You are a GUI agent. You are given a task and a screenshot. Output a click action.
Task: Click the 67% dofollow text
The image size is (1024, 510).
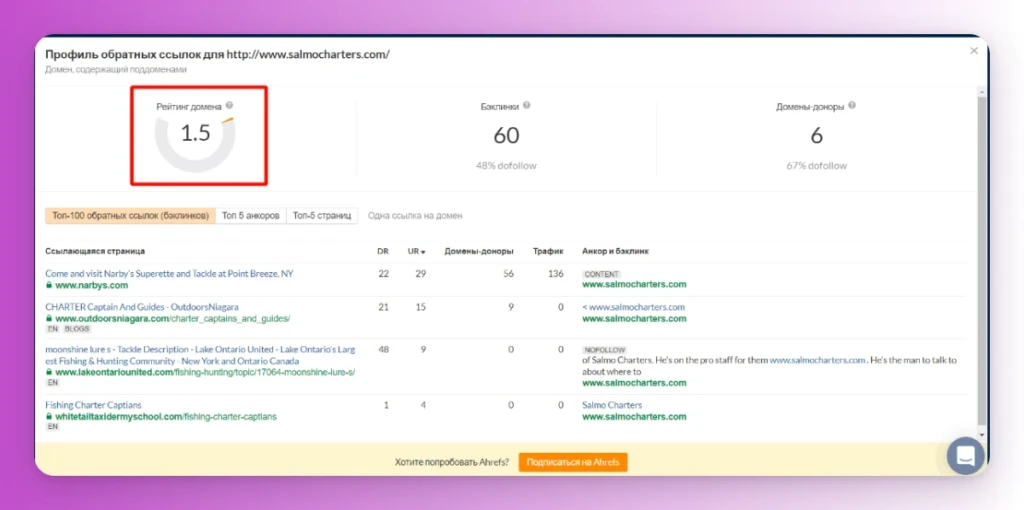click(x=816, y=166)
